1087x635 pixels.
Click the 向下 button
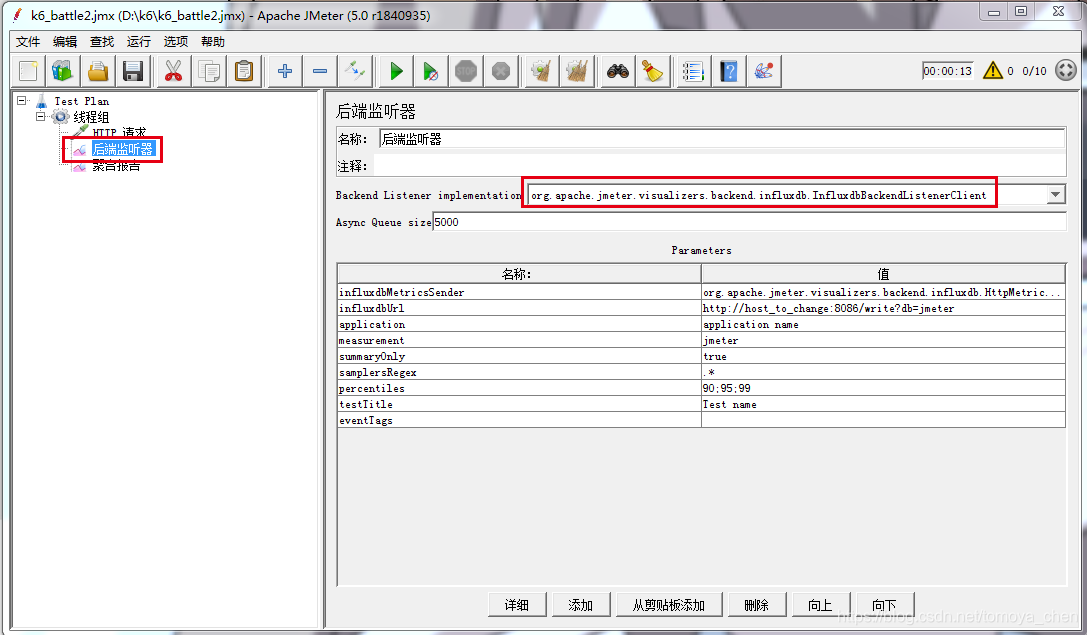[x=885, y=605]
